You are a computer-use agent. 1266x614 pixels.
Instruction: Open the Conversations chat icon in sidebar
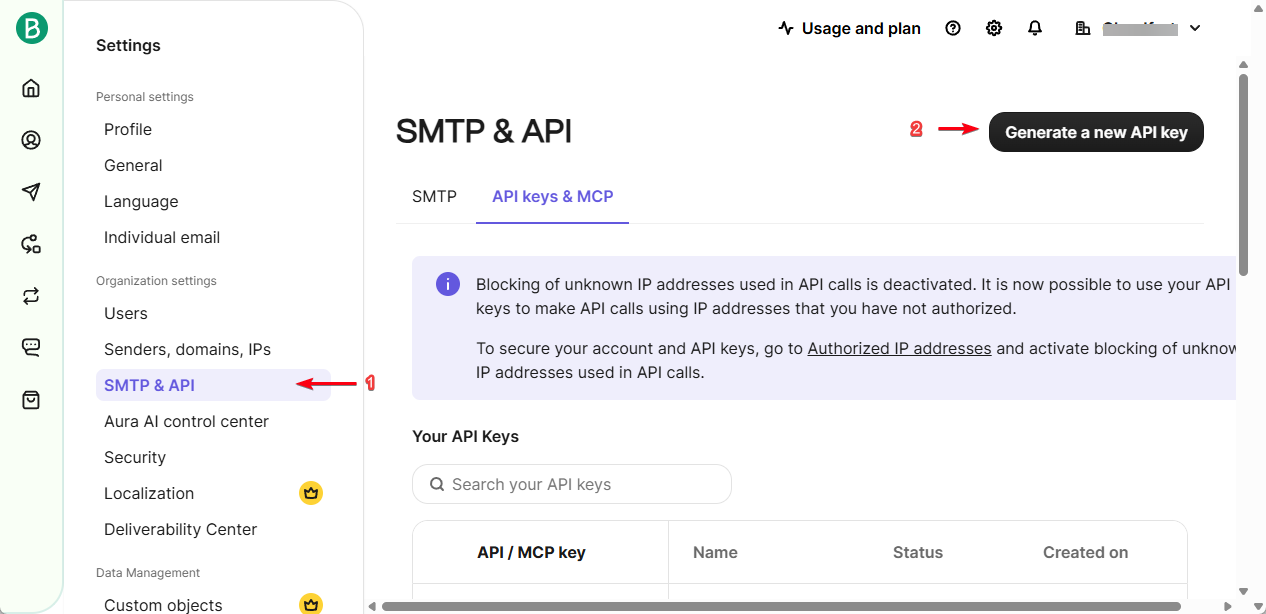(x=31, y=348)
